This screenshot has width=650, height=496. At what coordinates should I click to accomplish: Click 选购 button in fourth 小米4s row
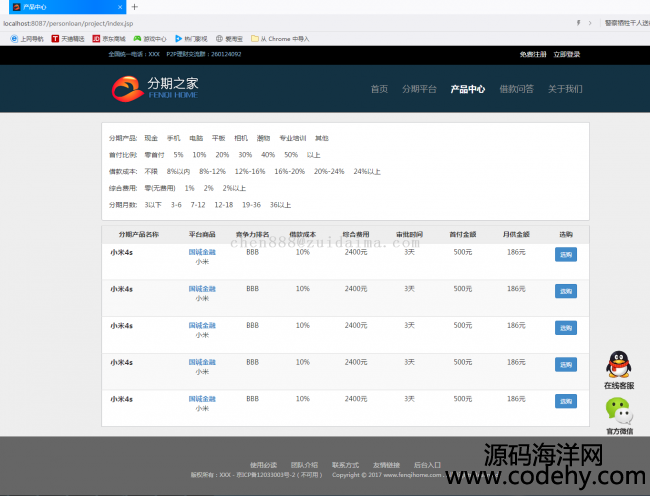tap(566, 365)
